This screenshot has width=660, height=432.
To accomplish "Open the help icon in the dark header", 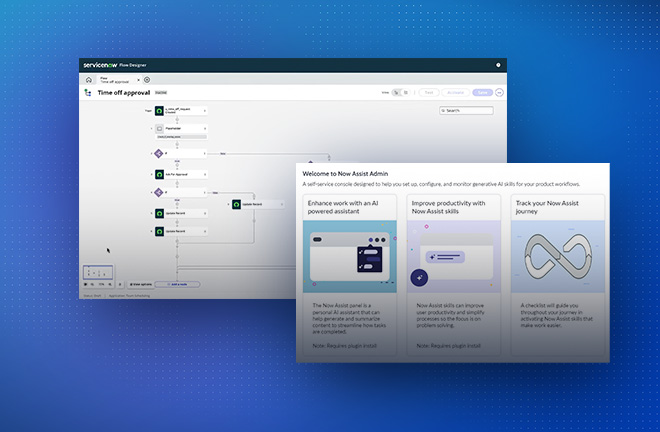I will click(498, 65).
